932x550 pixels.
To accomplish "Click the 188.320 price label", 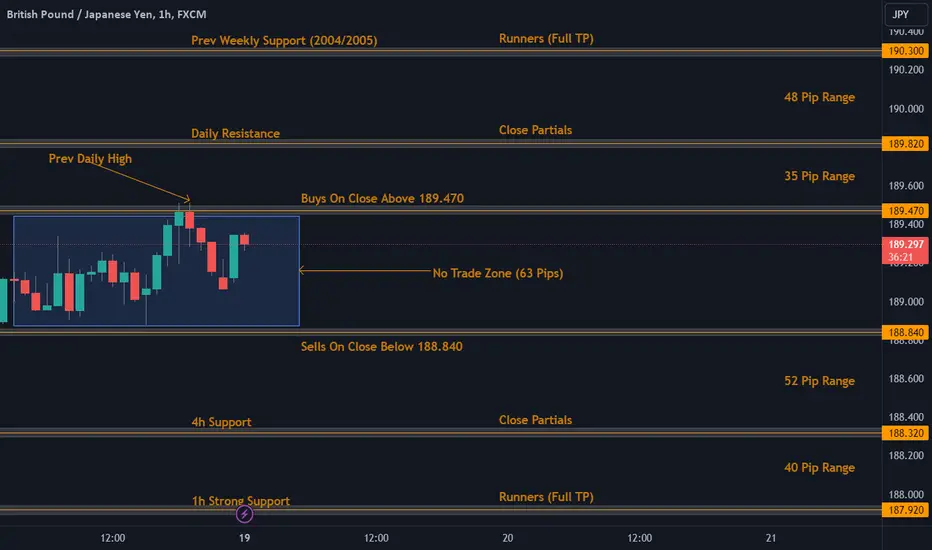I will pos(905,433).
